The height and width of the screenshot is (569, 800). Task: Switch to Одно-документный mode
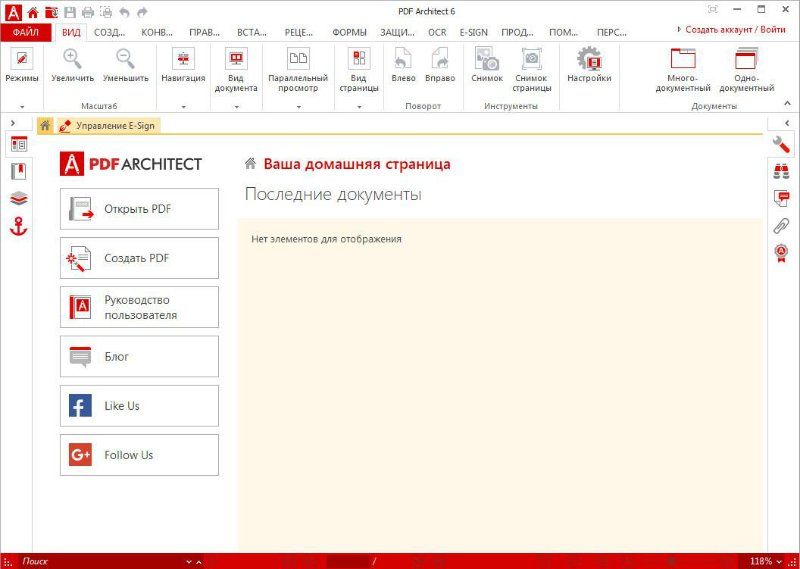(746, 70)
